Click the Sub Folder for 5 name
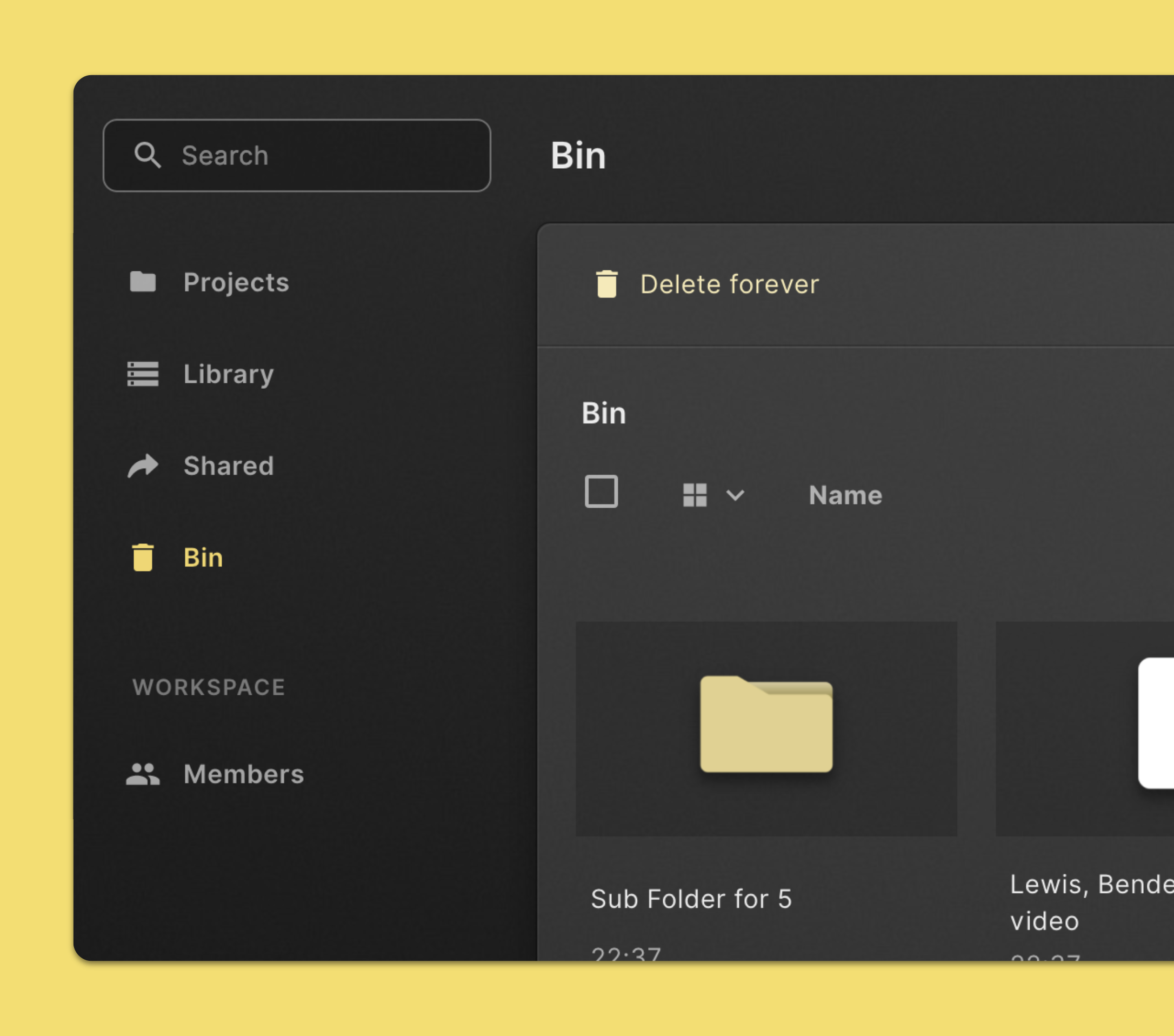This screenshot has height=1036, width=1174. (691, 899)
